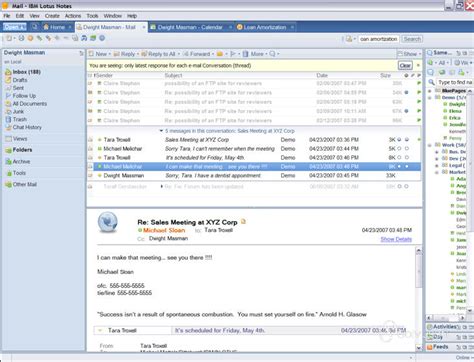Sort messages by Sender column

(104, 76)
